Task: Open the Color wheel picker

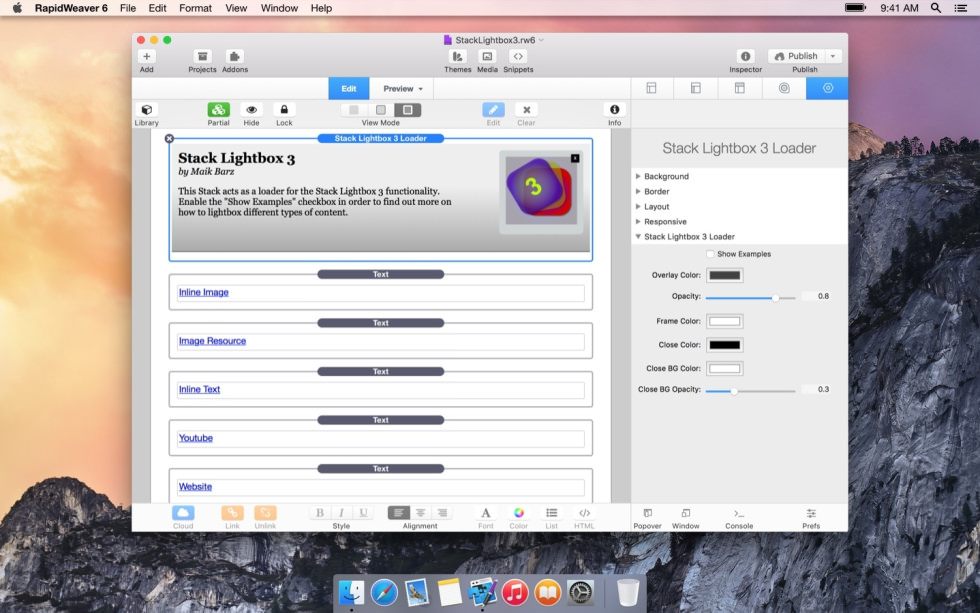Action: click(x=519, y=513)
